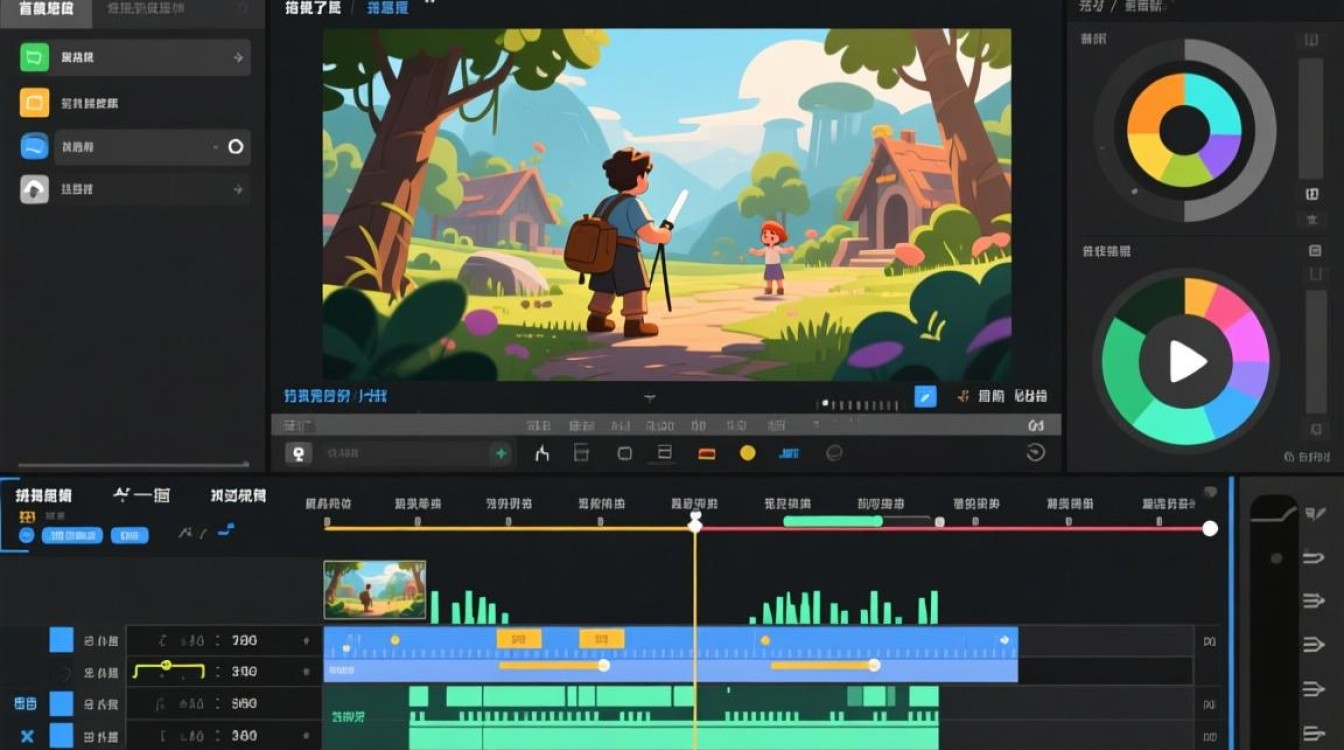
Task: Click the orange icon in the left sidebar
Action: [x=34, y=103]
